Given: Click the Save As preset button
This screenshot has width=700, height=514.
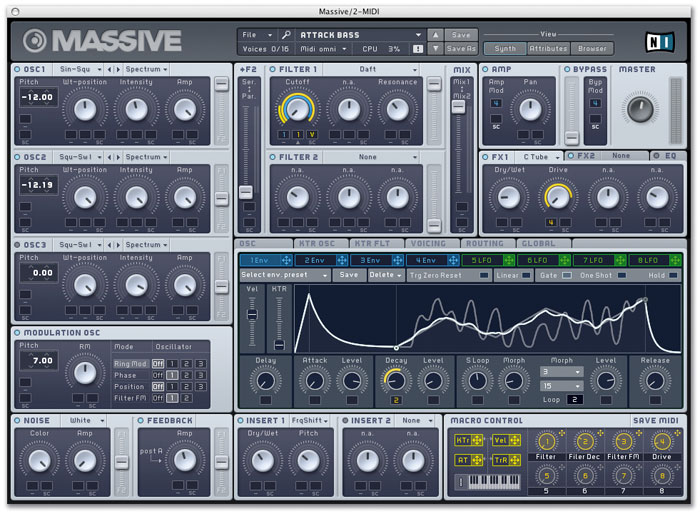Looking at the screenshot, I should pos(461,49).
